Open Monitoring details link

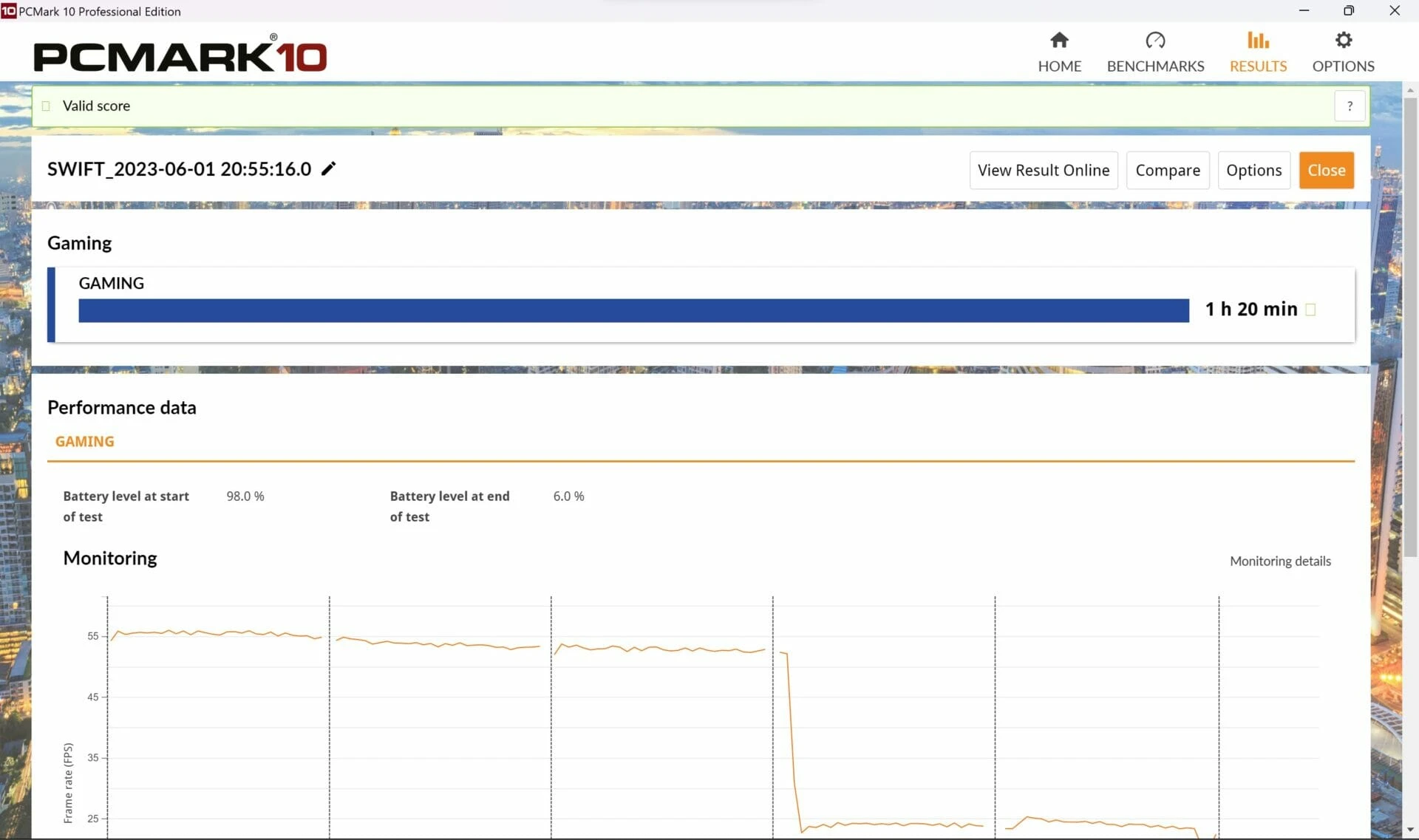(x=1280, y=561)
